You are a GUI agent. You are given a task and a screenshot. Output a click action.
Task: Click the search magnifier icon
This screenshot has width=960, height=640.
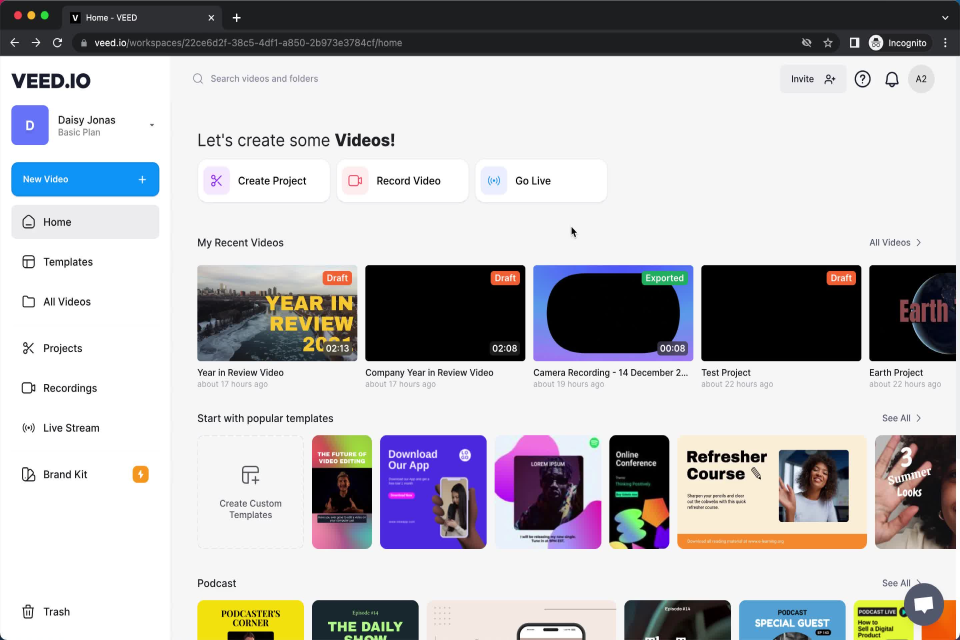(x=198, y=78)
